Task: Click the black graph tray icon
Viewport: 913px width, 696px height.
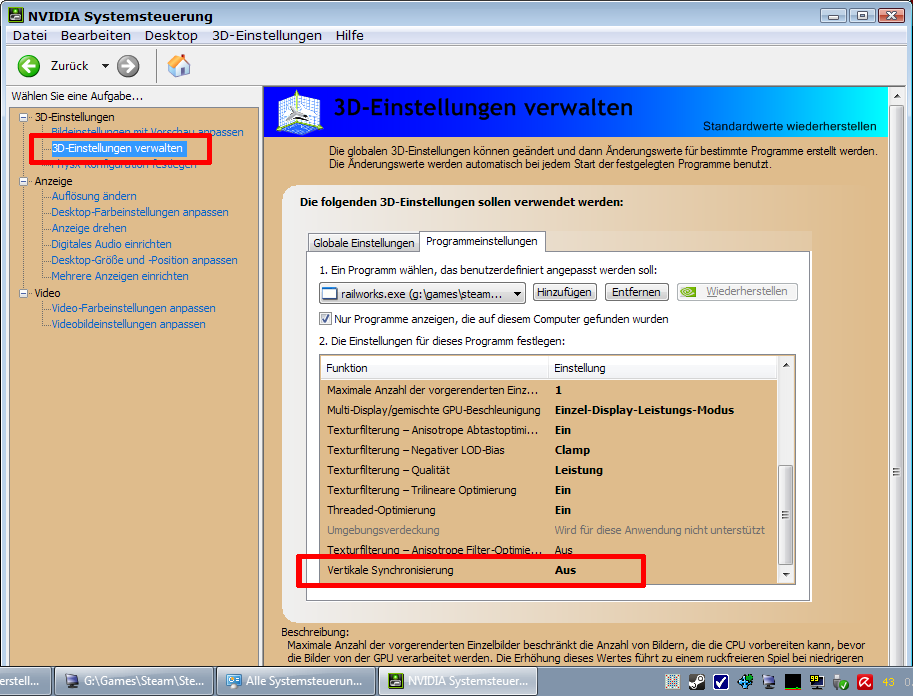Action: [x=792, y=681]
